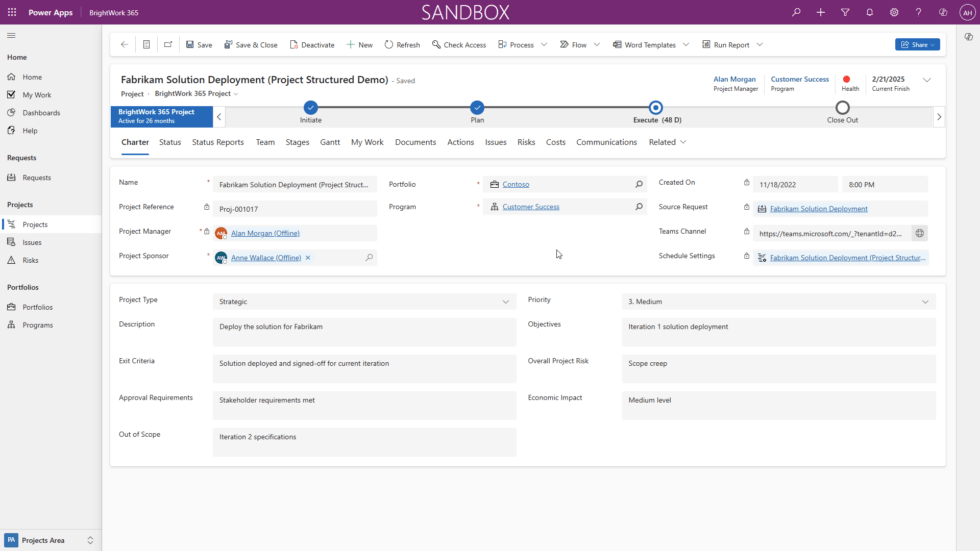Open the Power Apps app launcher grid
This screenshot has width=980, height=551.
(x=12, y=12)
